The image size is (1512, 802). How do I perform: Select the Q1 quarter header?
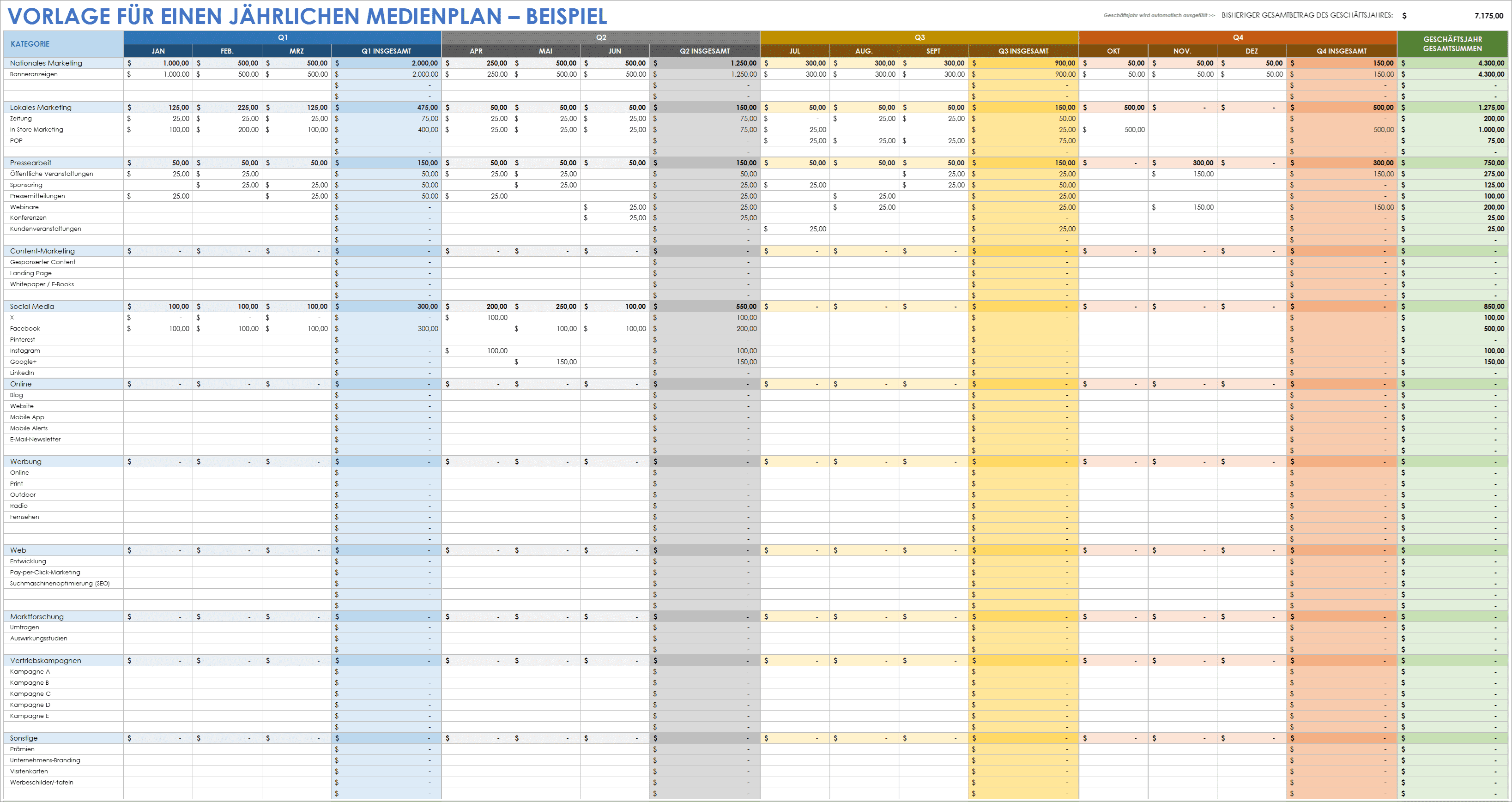click(x=282, y=37)
